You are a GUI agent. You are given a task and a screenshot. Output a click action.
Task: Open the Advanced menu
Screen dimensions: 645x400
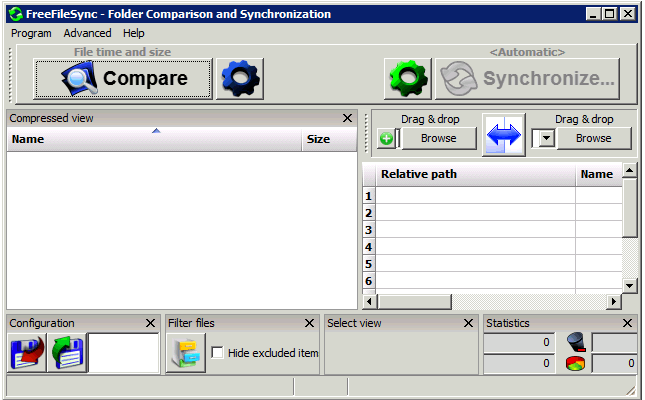(87, 33)
